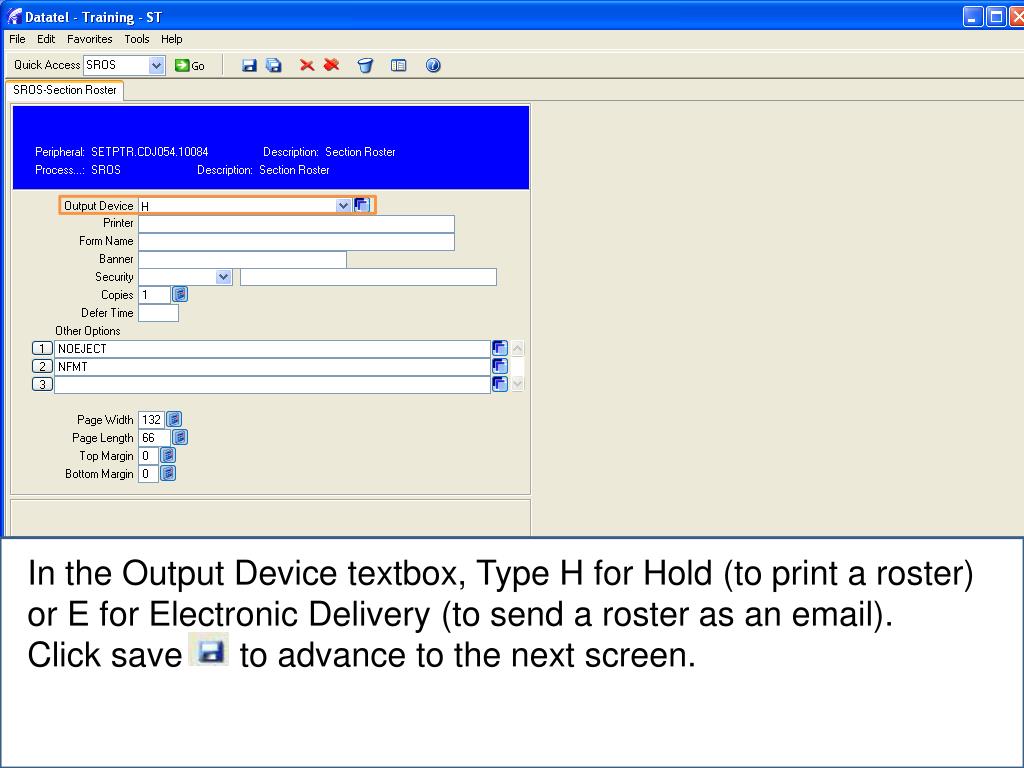Click the Output Device field containing H
This screenshot has width=1024, height=768.
coord(238,206)
